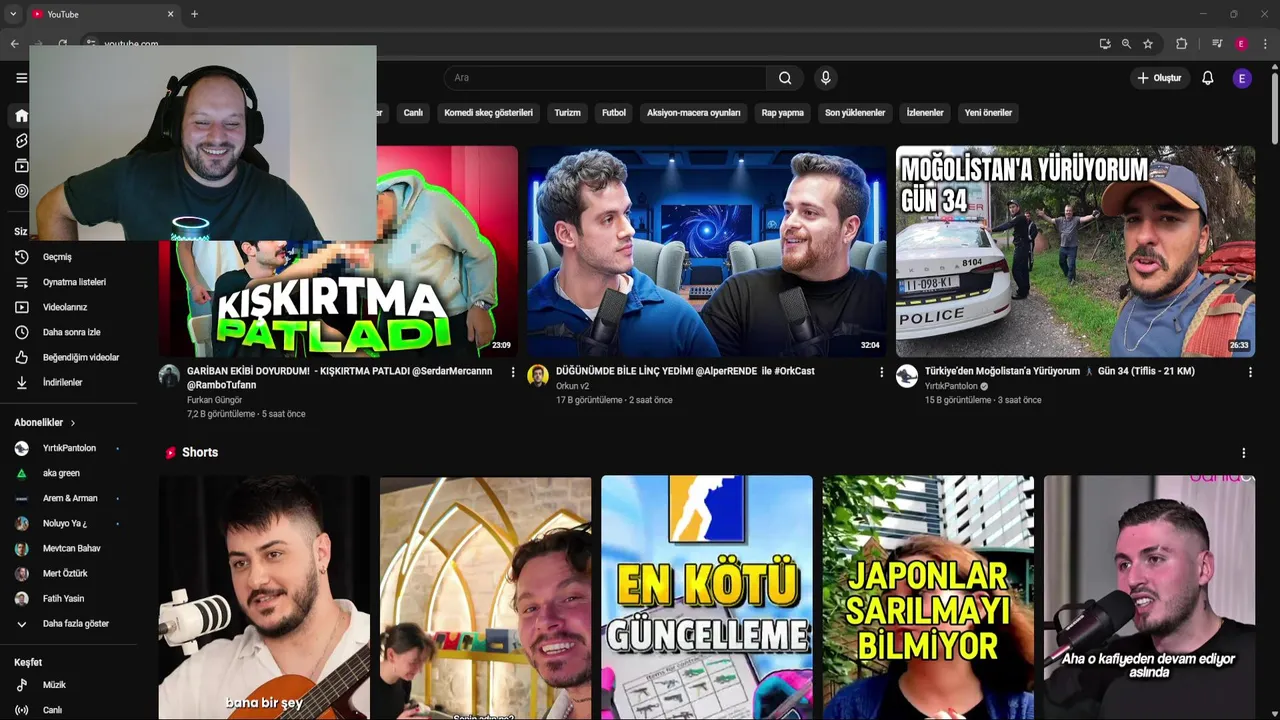The width and height of the screenshot is (1280, 720).
Task: Open the YouTube hamburger menu
Action: [21, 78]
